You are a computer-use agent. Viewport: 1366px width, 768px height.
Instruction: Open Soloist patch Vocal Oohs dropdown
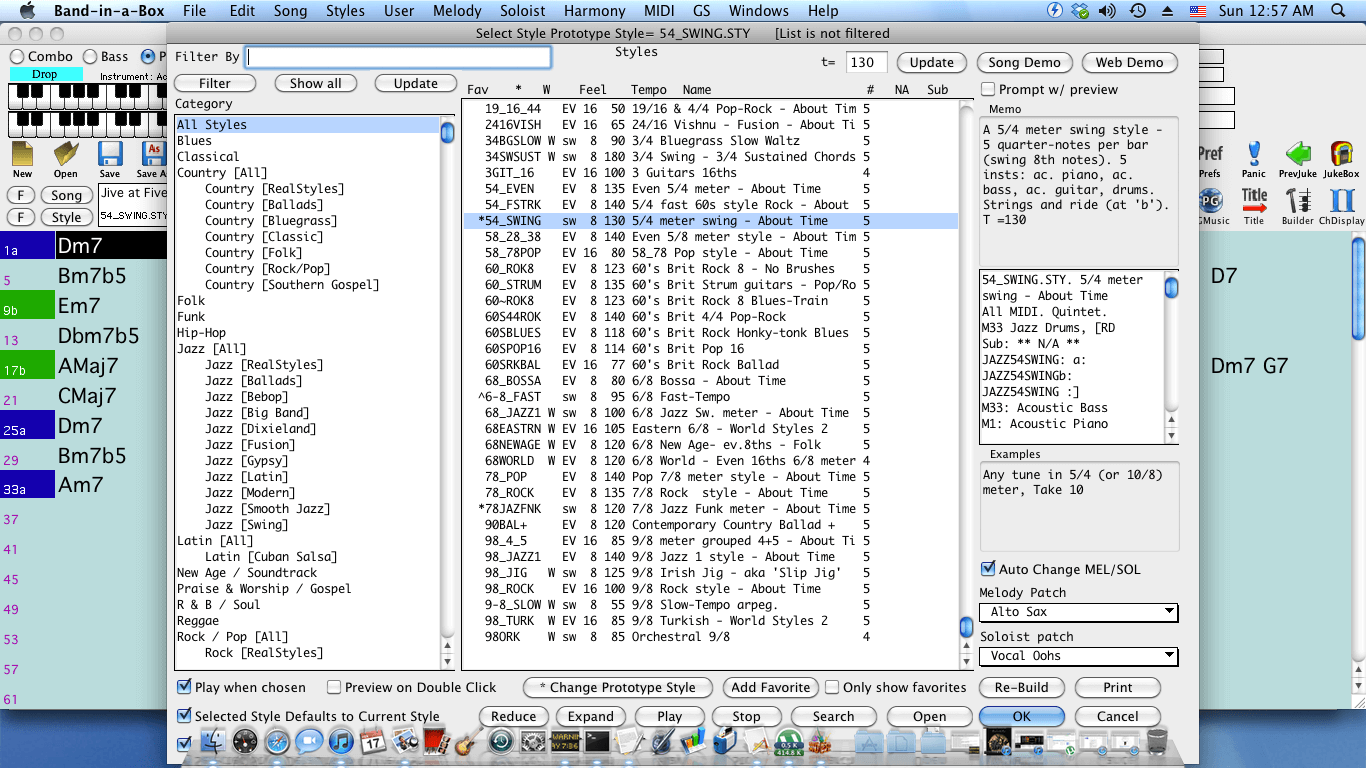(x=1078, y=656)
